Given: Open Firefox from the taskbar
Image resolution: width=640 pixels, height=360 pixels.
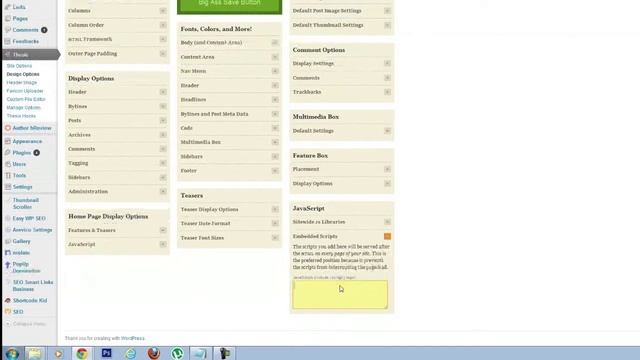Looking at the screenshot, I should pyautogui.click(x=154, y=353).
